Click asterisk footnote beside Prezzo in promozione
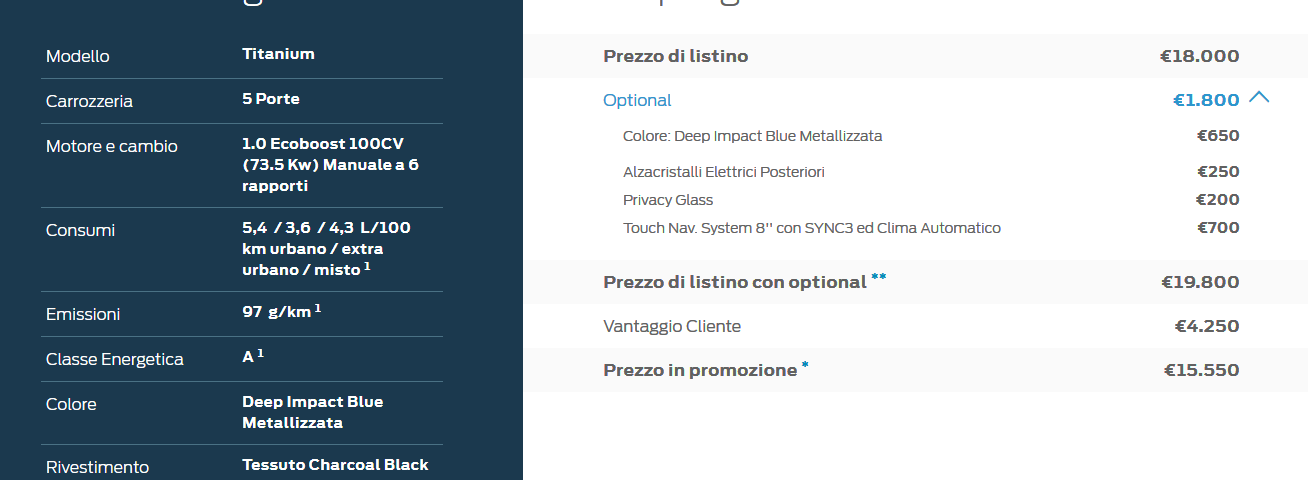Screen dimensions: 1308x480 coord(805,365)
